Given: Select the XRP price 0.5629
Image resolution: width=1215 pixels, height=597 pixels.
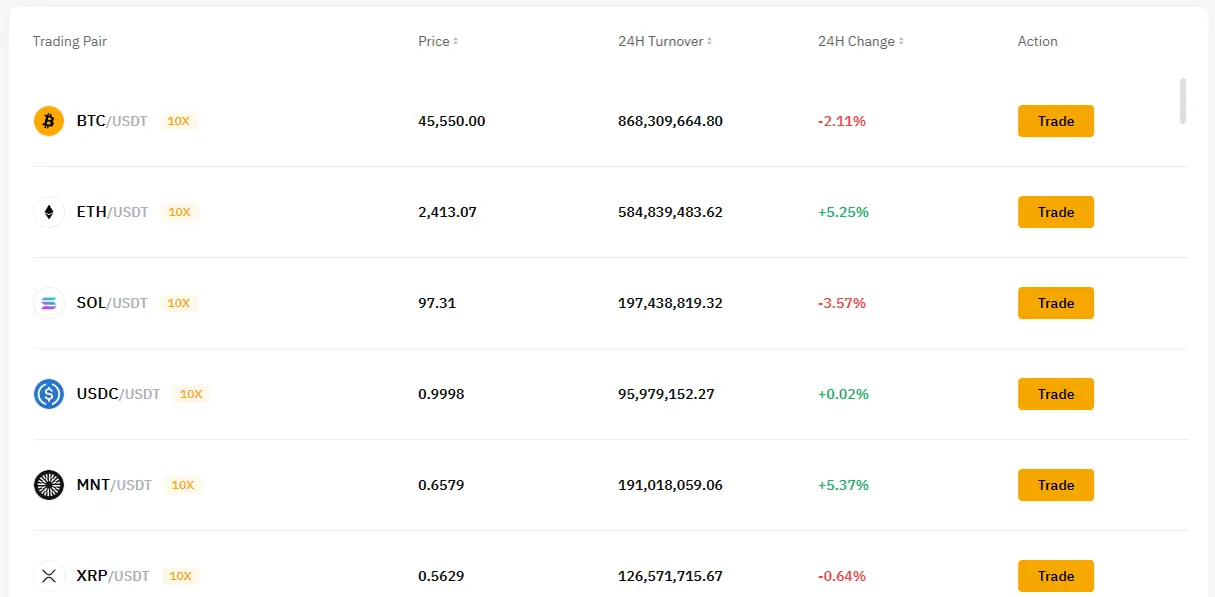Looking at the screenshot, I should (x=441, y=576).
